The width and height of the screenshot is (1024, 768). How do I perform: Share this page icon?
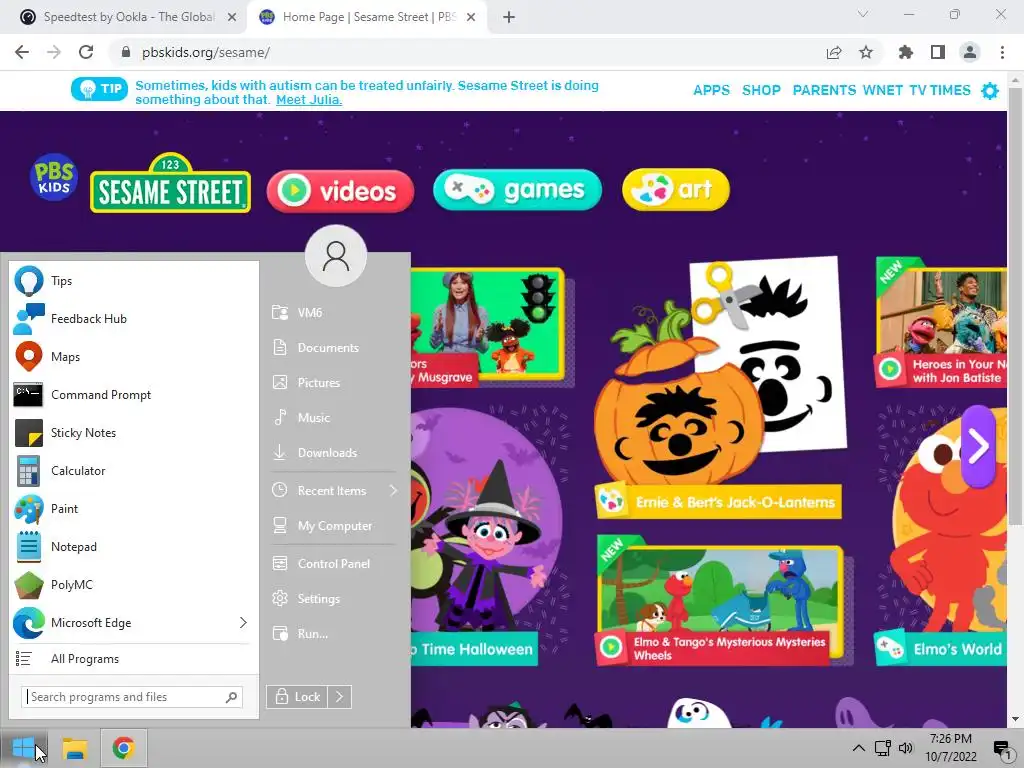(834, 52)
